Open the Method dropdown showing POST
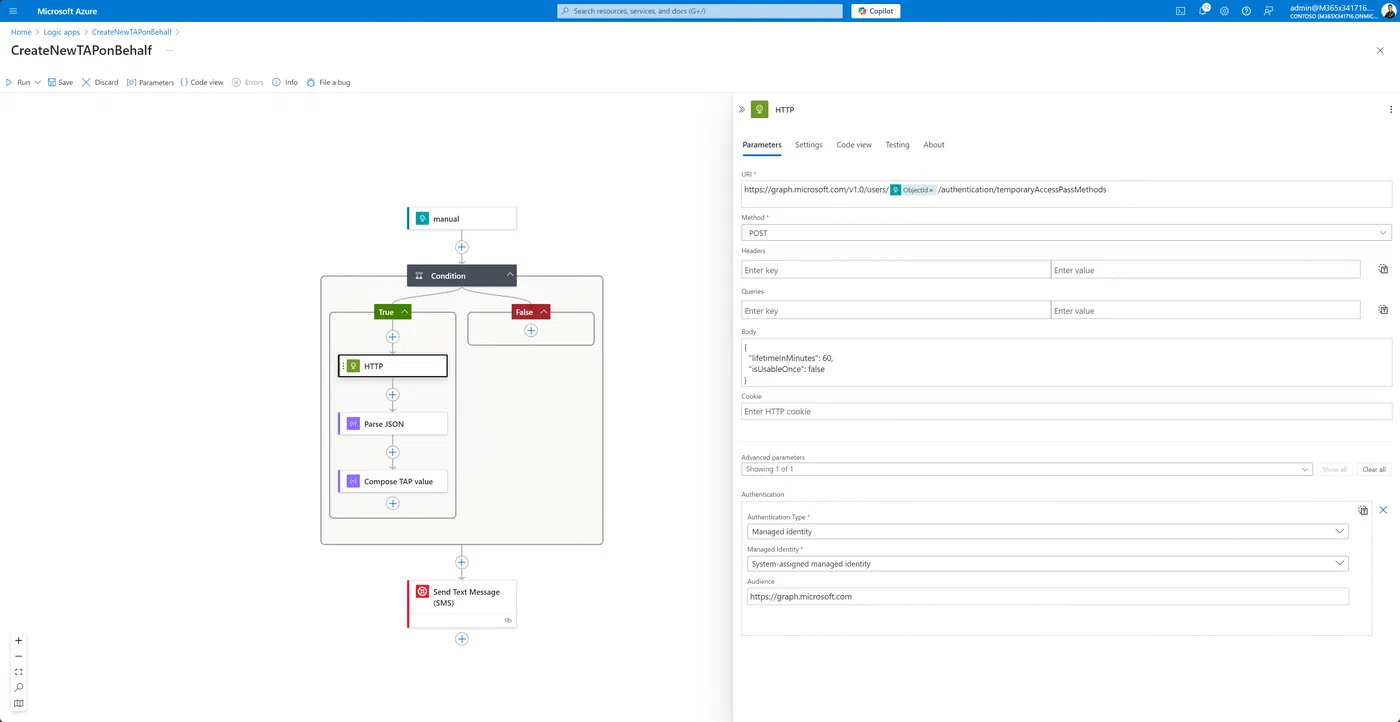Screen dimensions: 1400x722 (x=1066, y=233)
